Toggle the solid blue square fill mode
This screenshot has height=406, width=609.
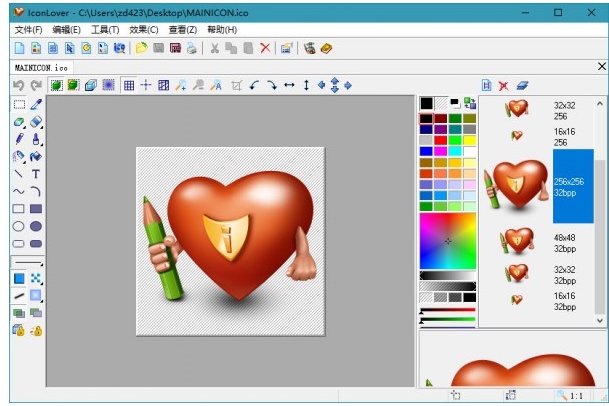pyautogui.click(x=19, y=278)
